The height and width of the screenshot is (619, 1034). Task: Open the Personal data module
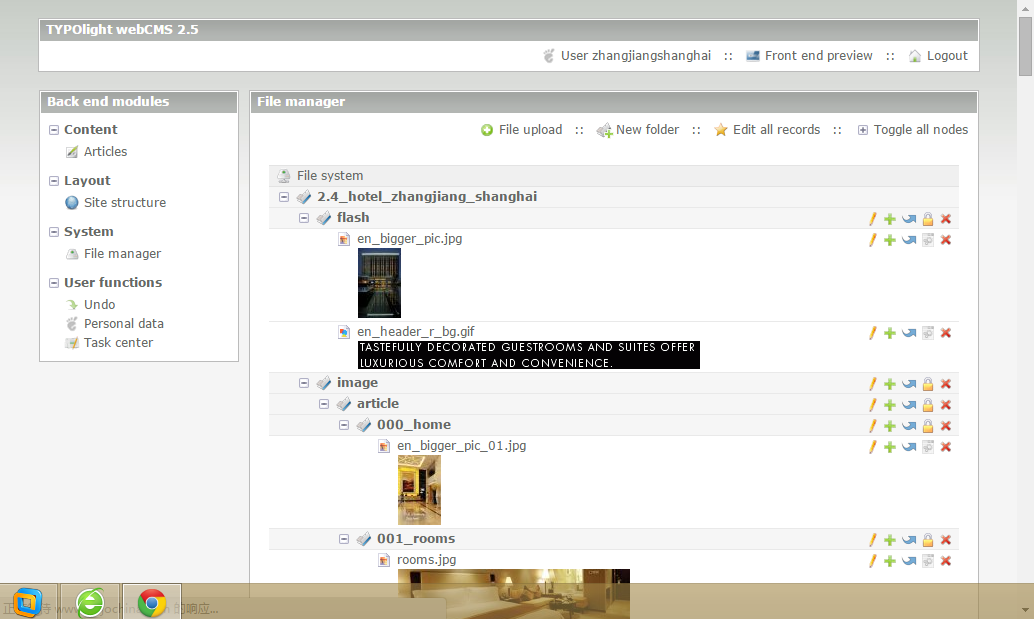coord(123,324)
